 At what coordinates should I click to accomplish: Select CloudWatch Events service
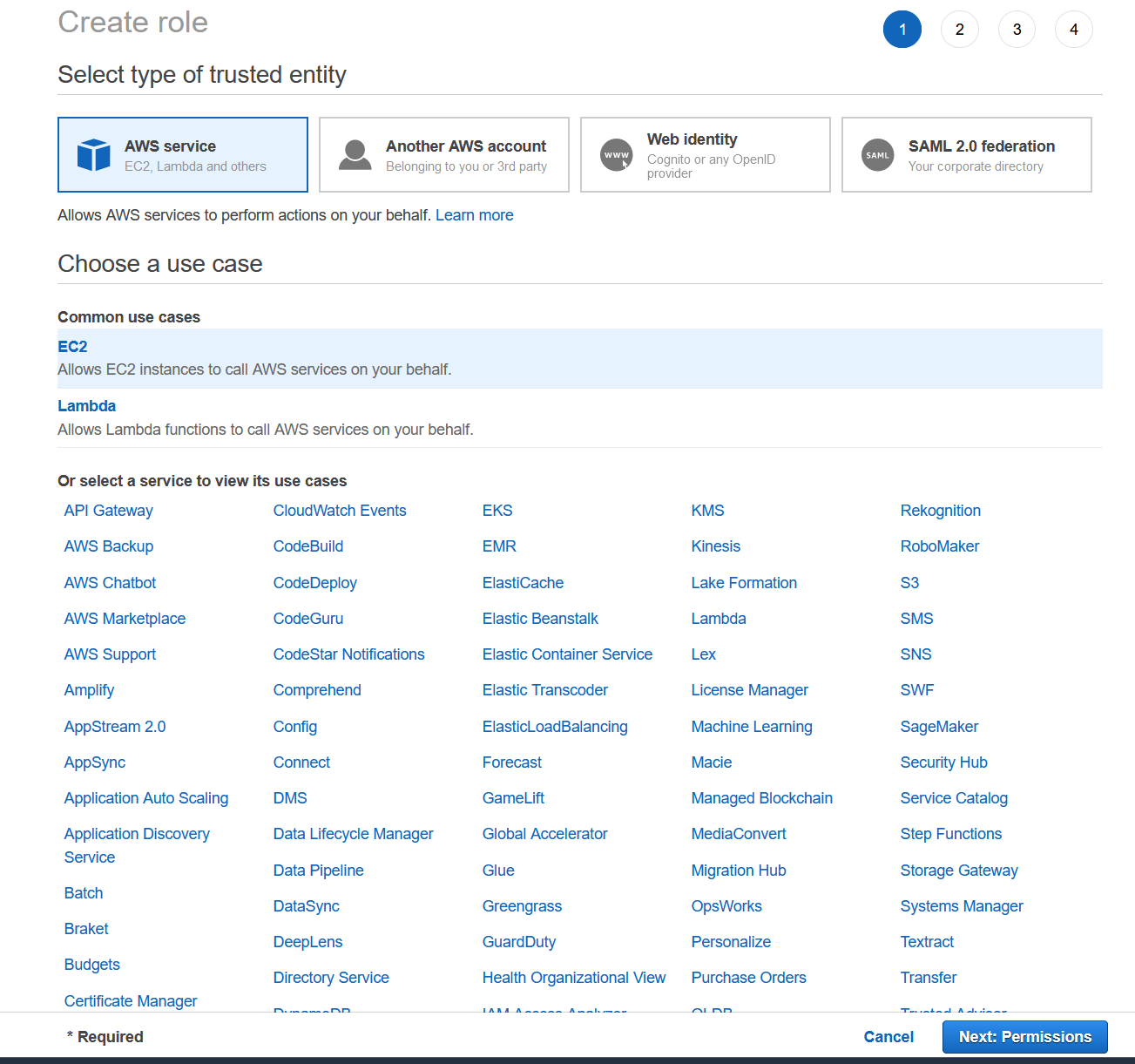click(340, 511)
